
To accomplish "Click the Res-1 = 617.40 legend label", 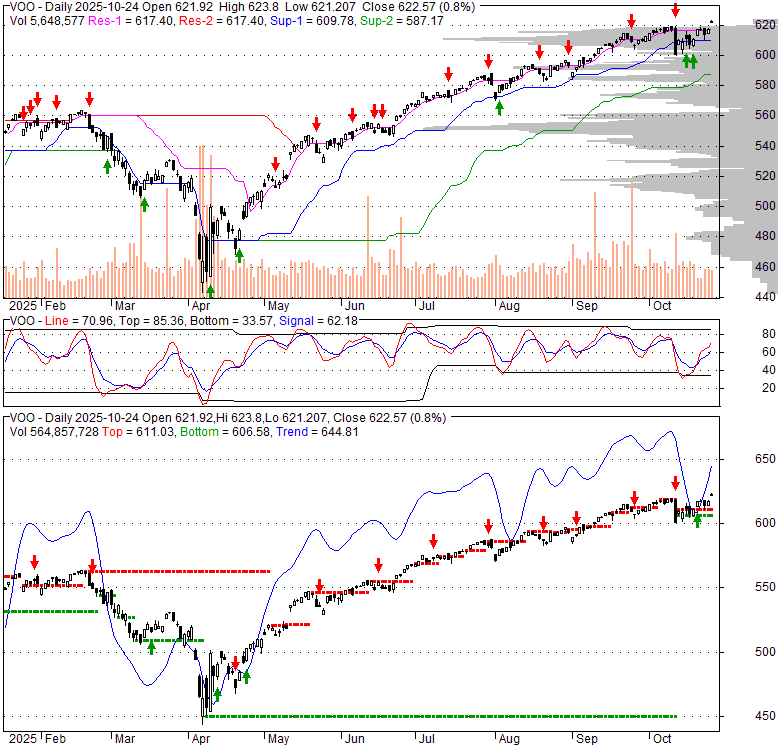I will pyautogui.click(x=131, y=21).
